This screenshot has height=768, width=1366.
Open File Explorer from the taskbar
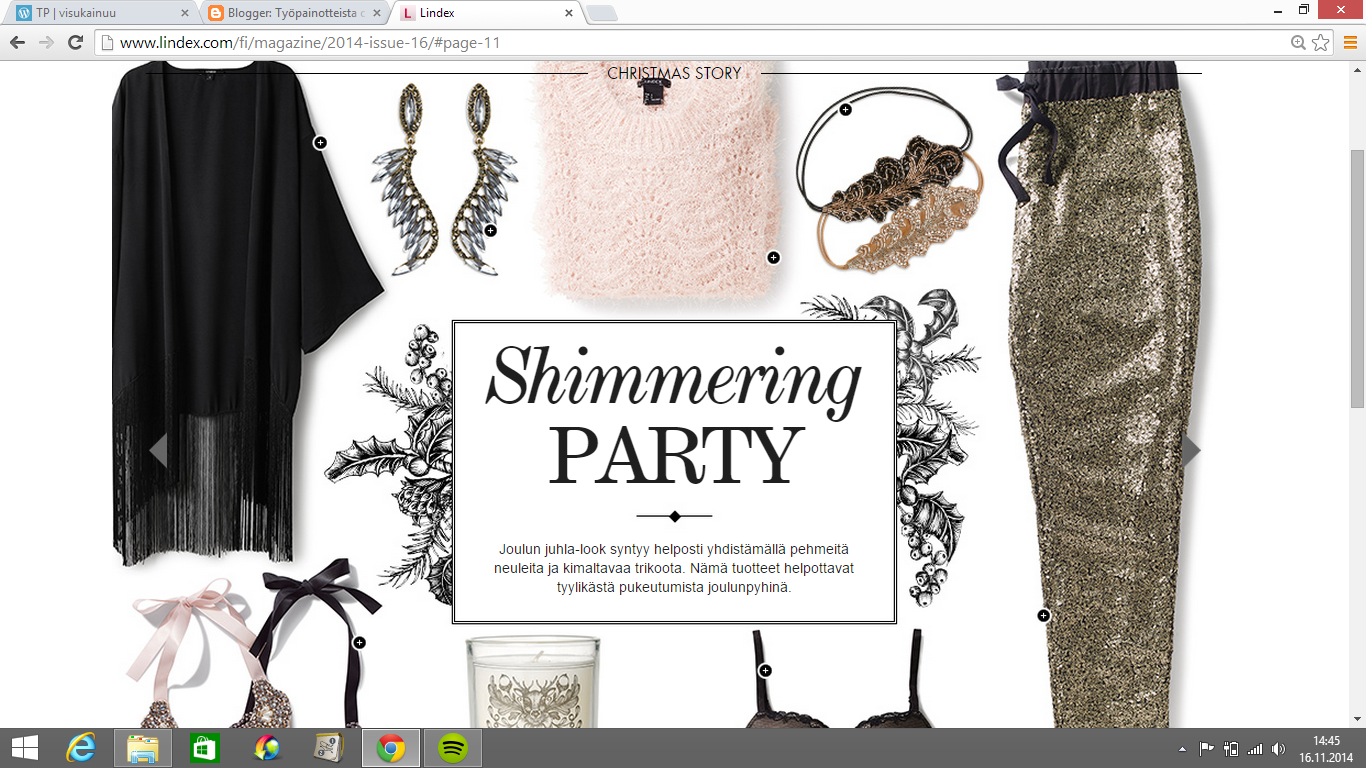tap(143, 748)
